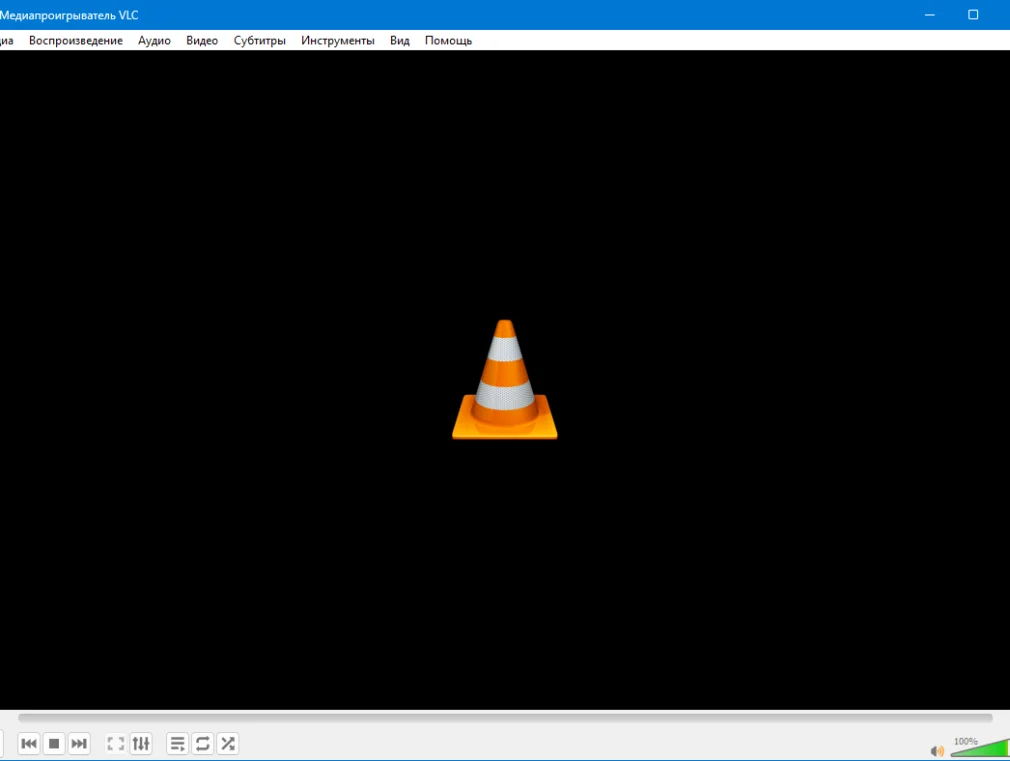Open the Воспроизведение menu

coord(76,41)
